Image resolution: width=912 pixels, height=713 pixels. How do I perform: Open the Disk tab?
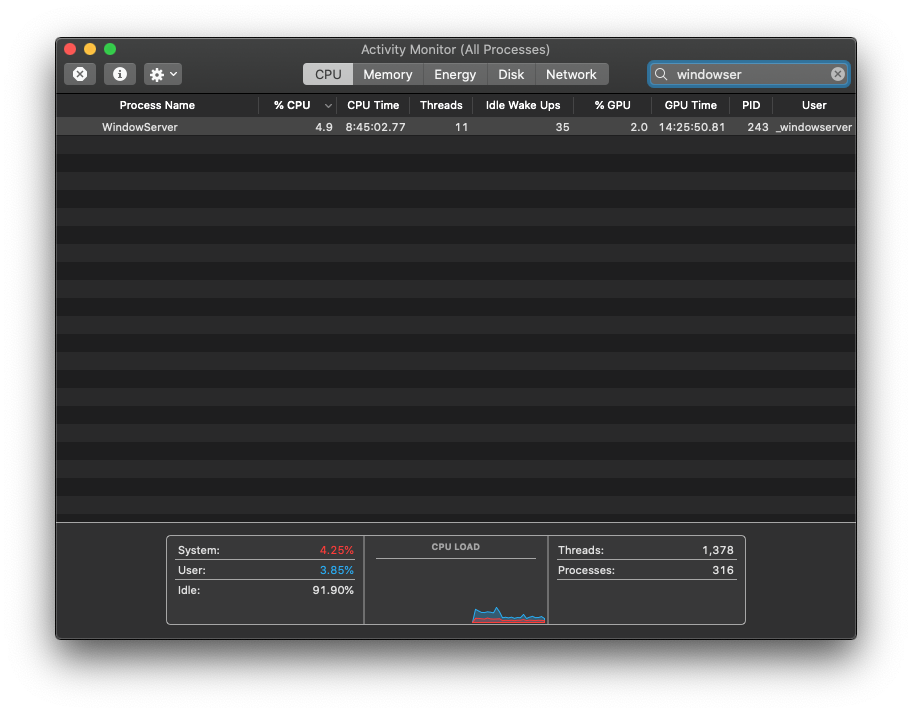511,74
